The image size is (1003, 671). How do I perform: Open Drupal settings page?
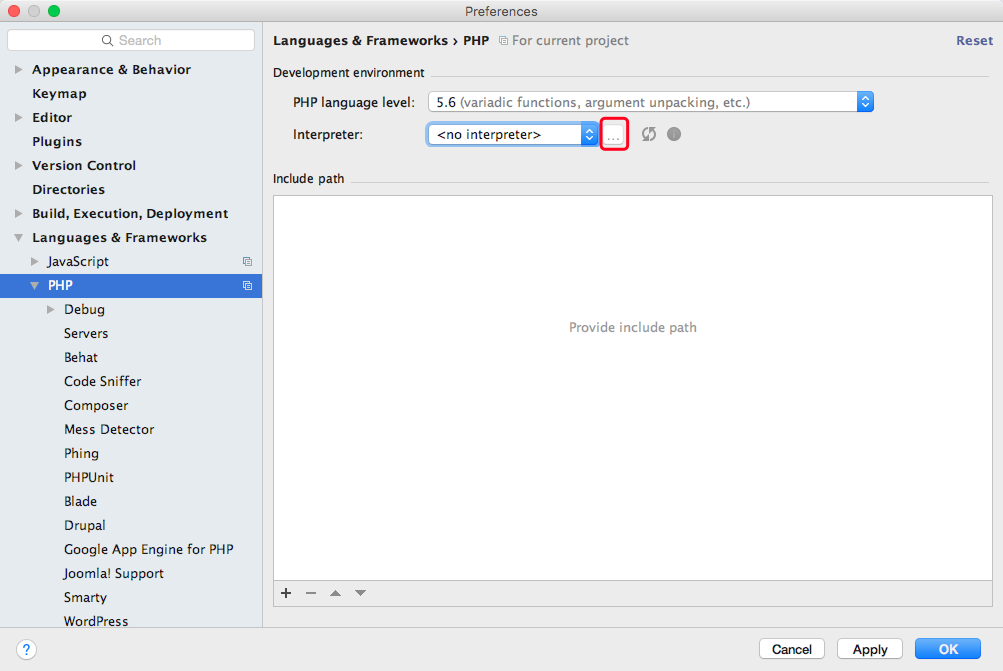[x=84, y=525]
